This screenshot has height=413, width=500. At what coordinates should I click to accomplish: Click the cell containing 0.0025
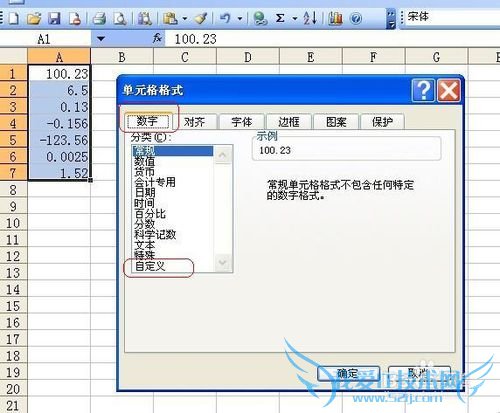[x=59, y=157]
